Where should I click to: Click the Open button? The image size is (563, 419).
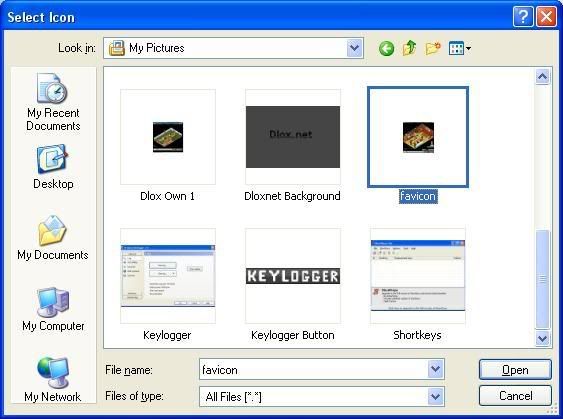coord(515,369)
